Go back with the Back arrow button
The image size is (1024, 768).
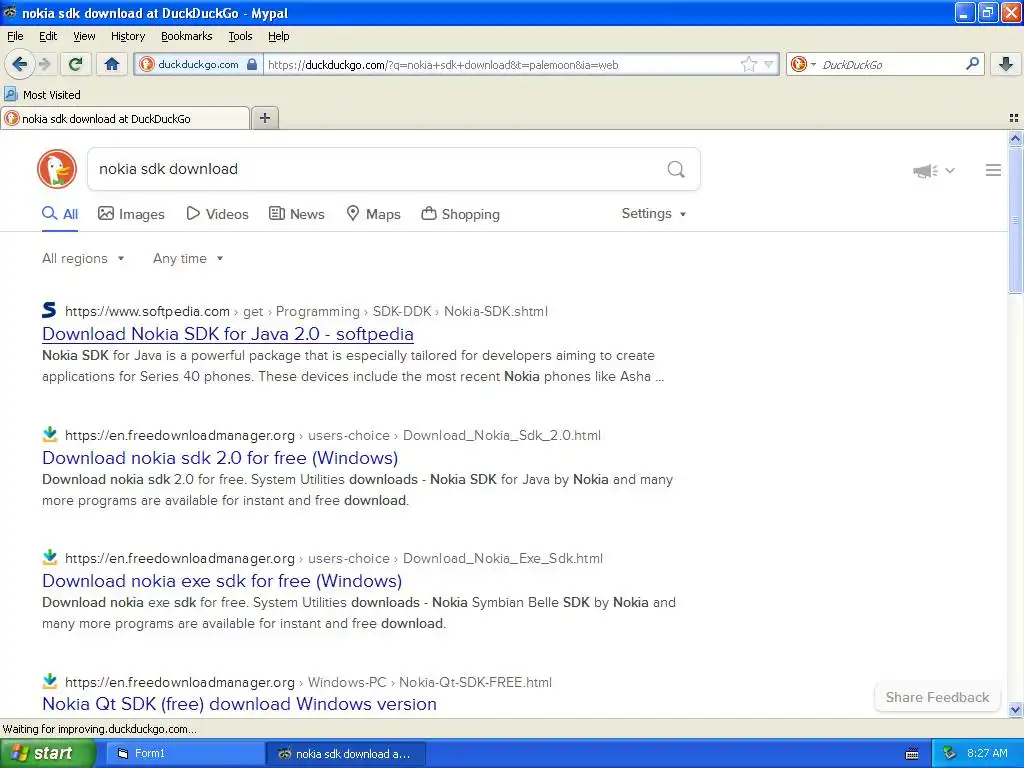pyautogui.click(x=19, y=64)
